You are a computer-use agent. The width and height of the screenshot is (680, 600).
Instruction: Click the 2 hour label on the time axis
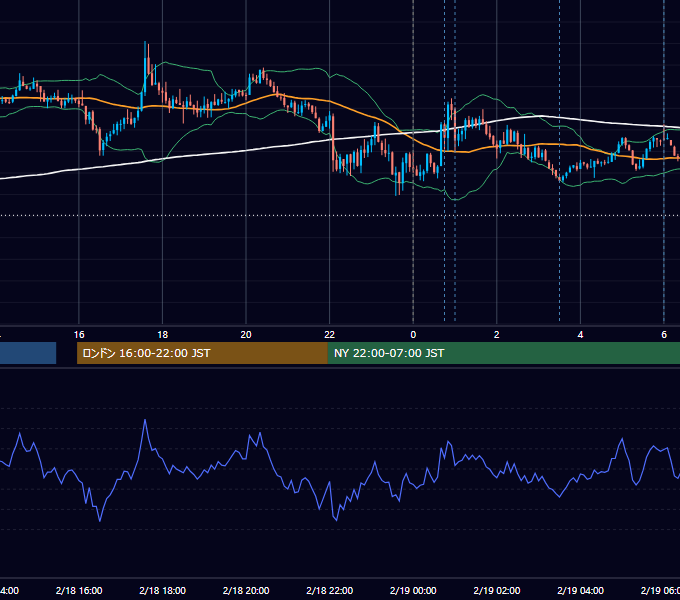pos(497,335)
